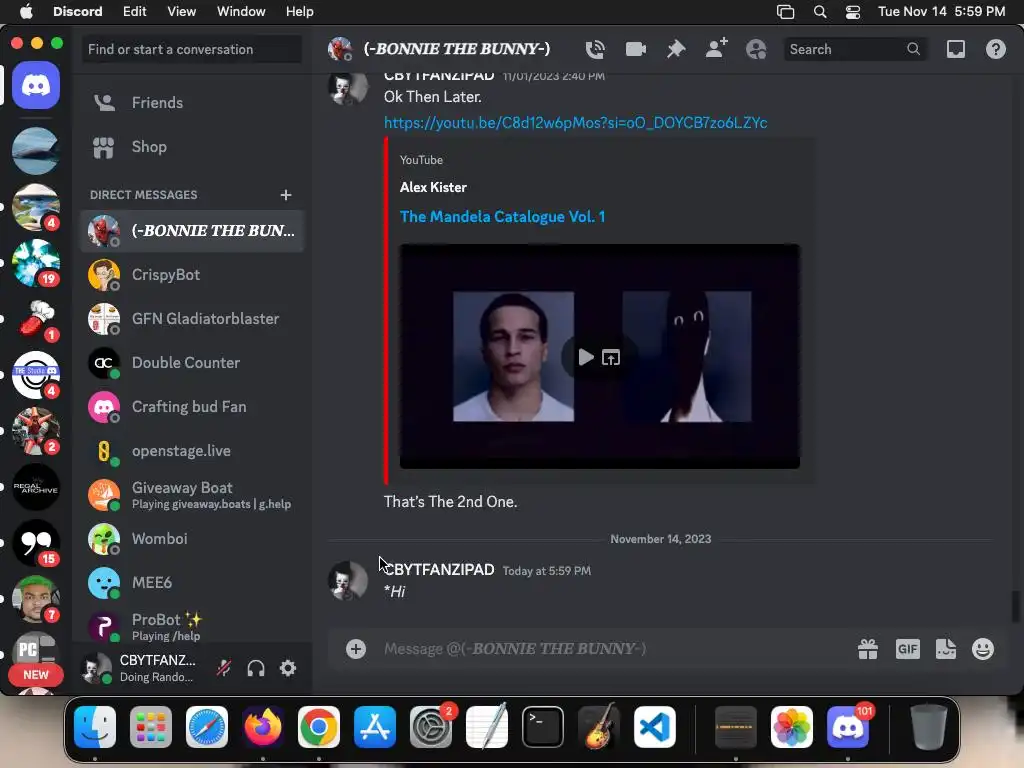1024x768 pixels.
Task: Open the GIF picker
Action: point(908,648)
